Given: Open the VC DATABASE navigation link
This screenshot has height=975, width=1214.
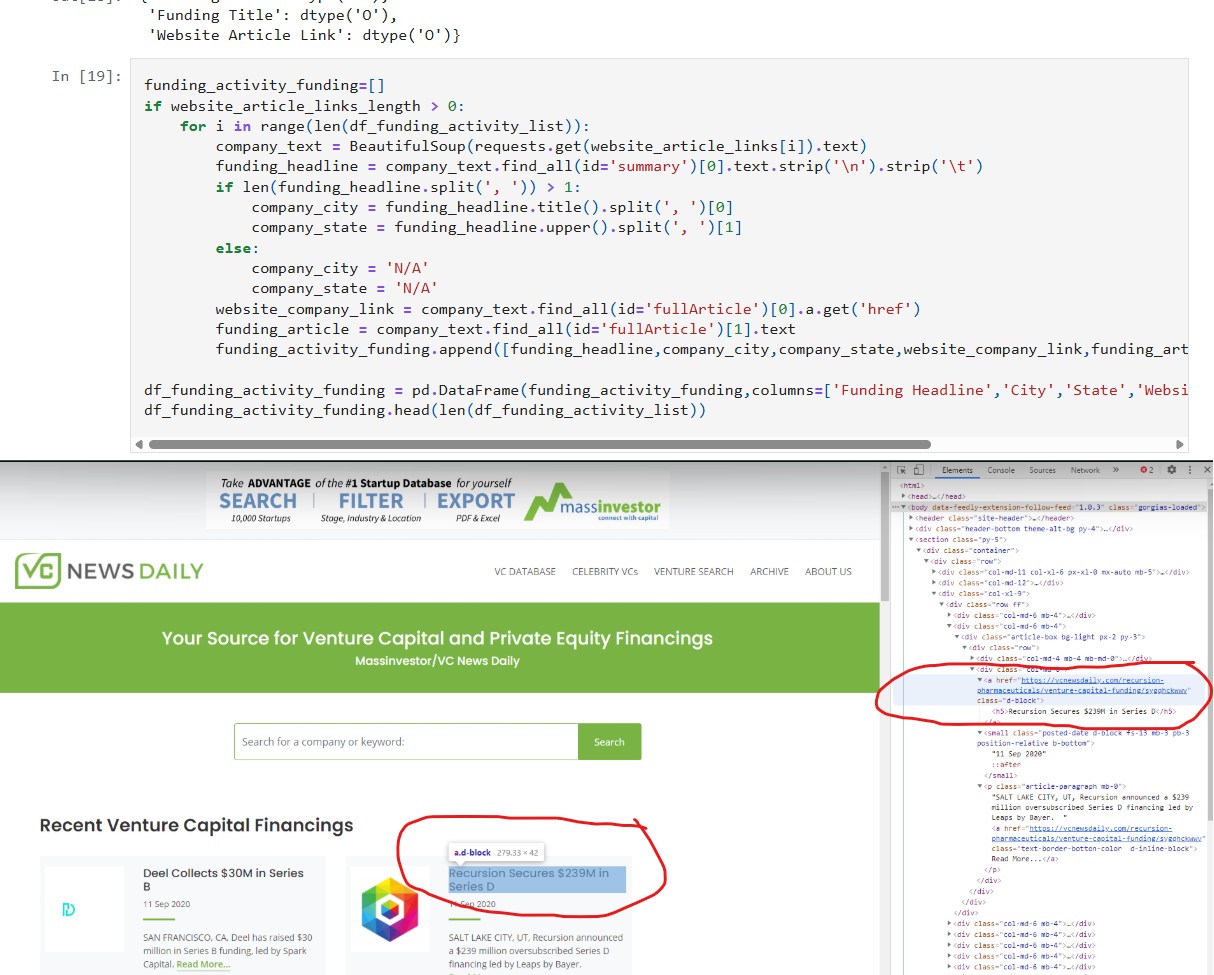Looking at the screenshot, I should pyautogui.click(x=525, y=572).
